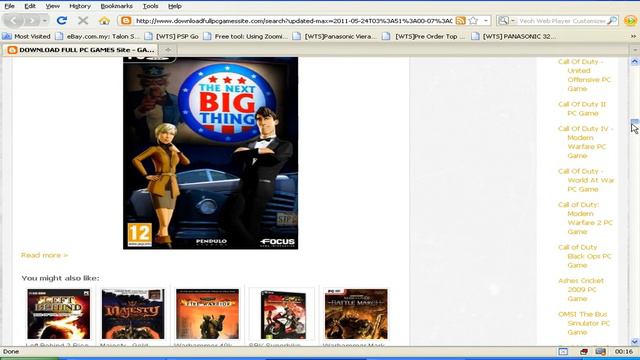Open the Bookmarks menu

[x=116, y=6]
